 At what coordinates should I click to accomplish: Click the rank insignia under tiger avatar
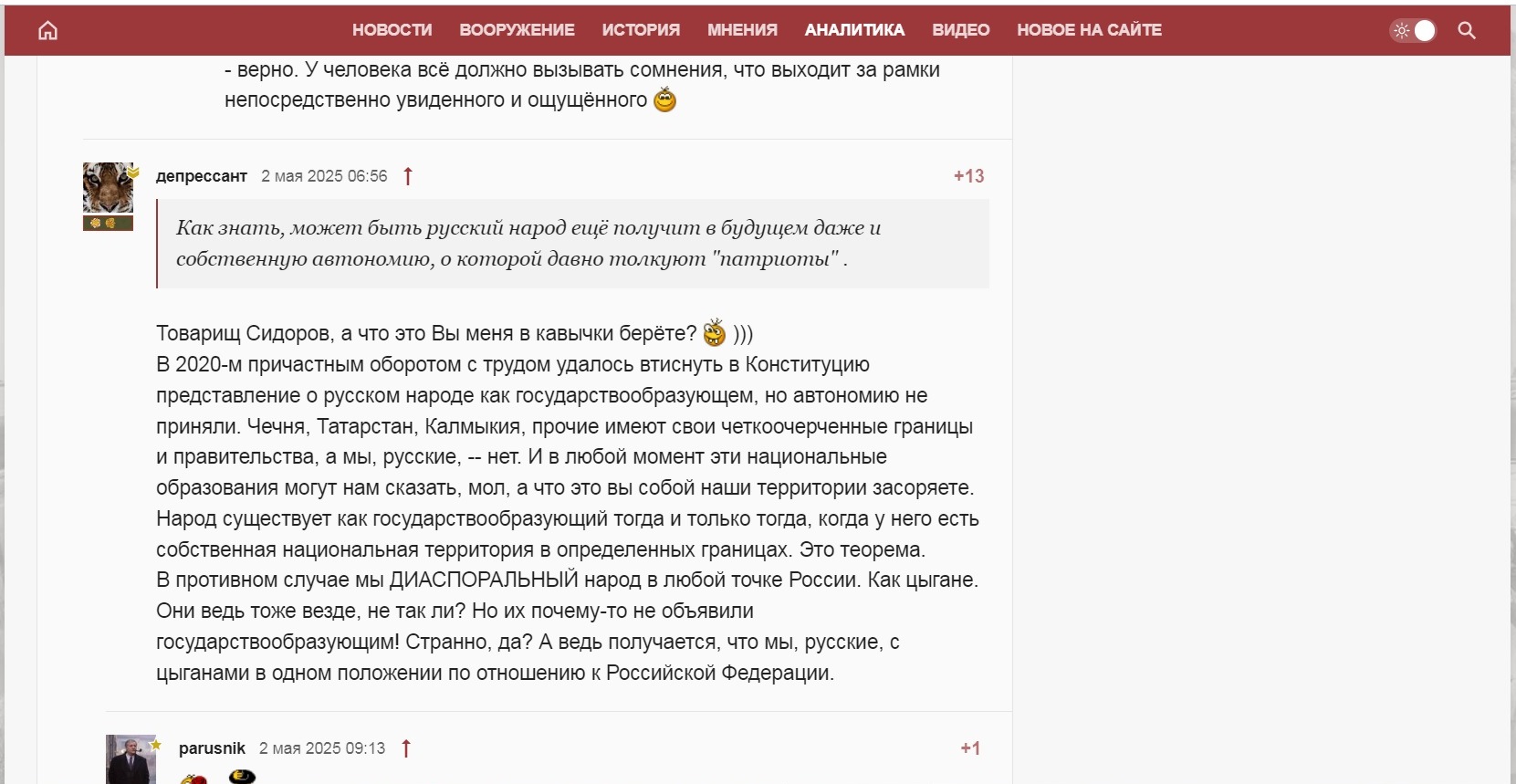[x=108, y=224]
